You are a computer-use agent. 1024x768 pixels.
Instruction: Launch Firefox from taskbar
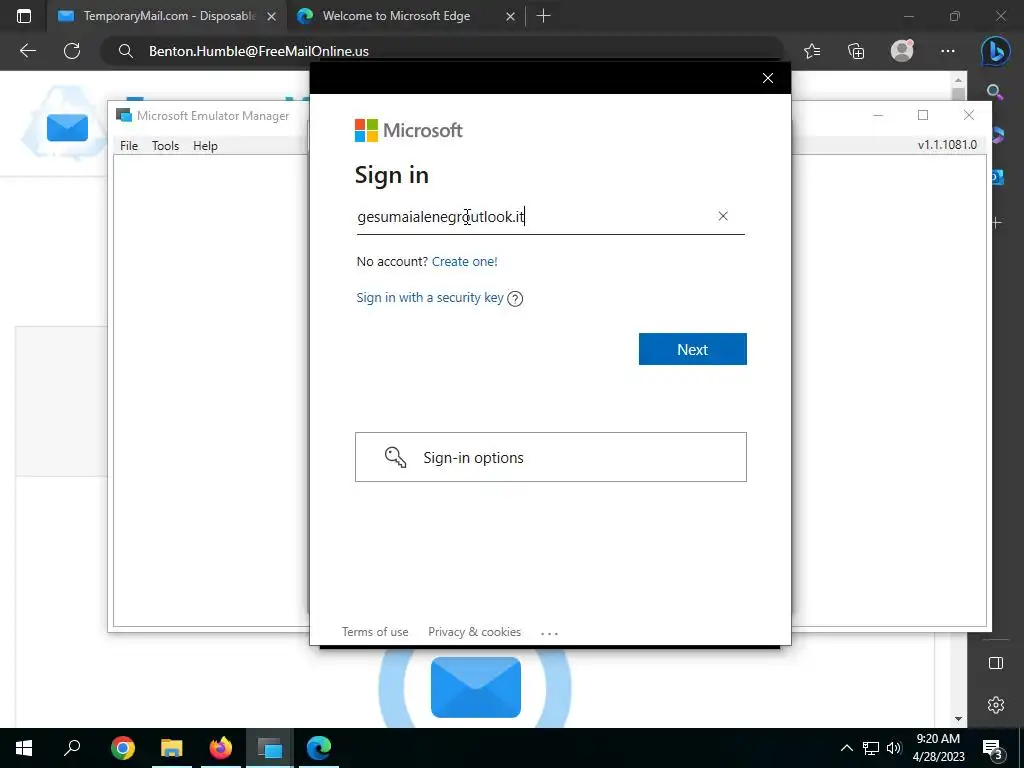(x=221, y=748)
